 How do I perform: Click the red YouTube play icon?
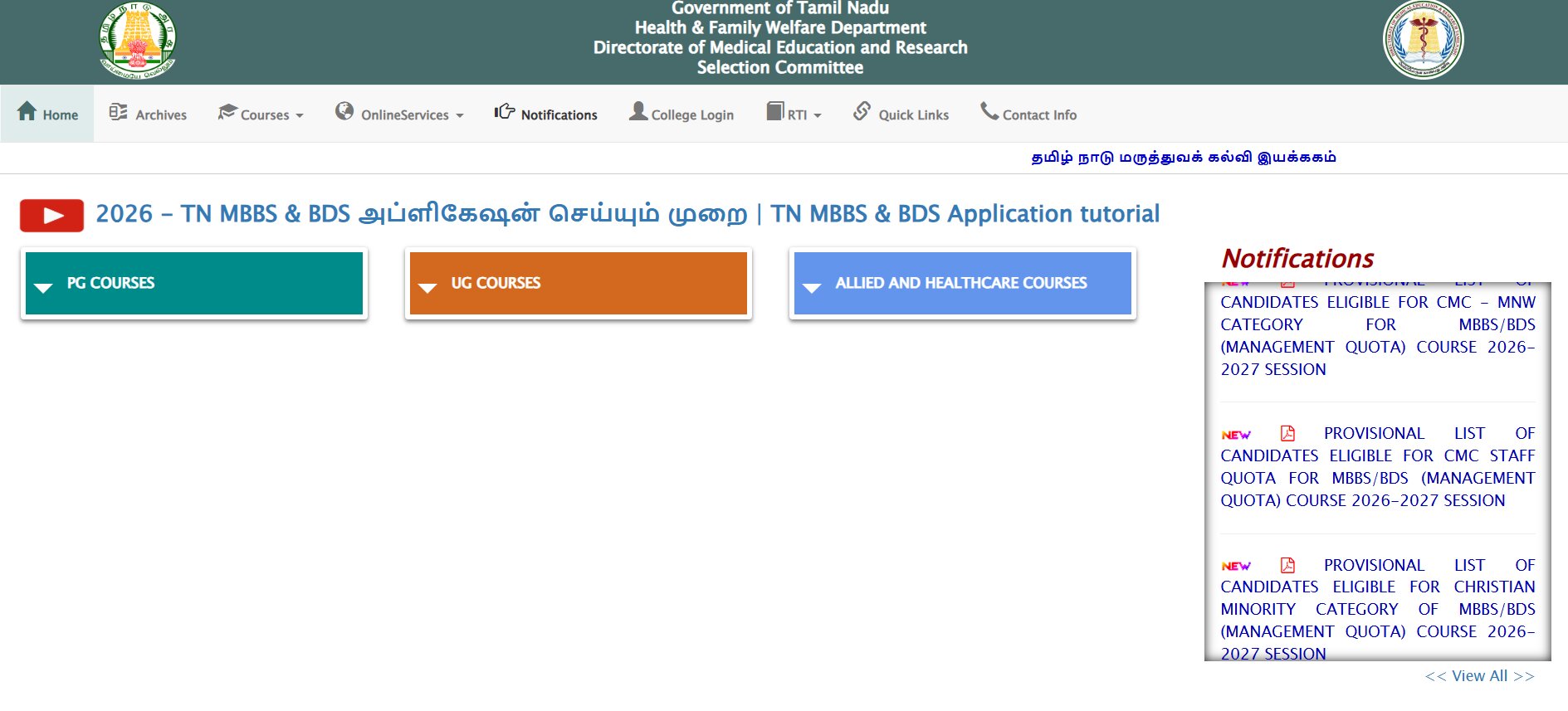pyautogui.click(x=51, y=216)
